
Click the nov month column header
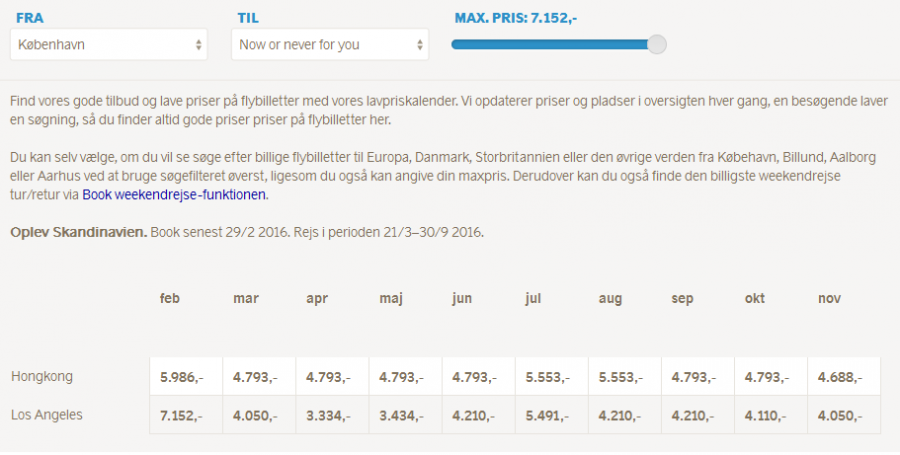[x=829, y=299]
